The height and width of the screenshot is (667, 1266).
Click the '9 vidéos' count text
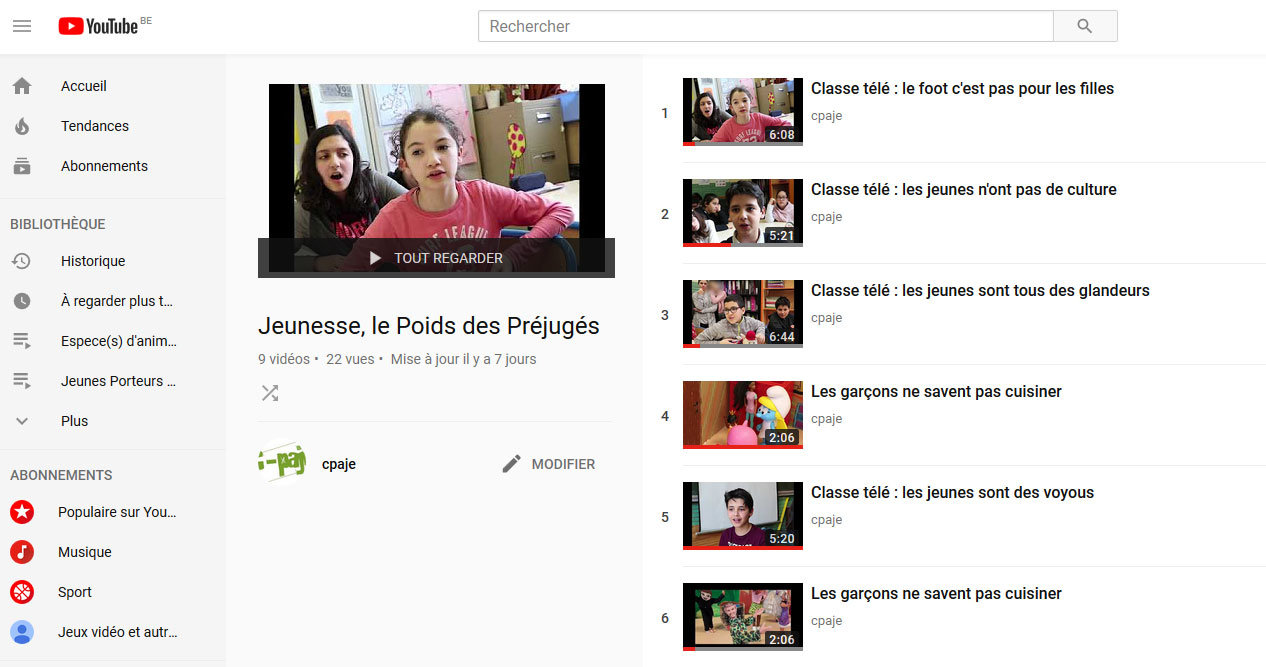point(284,359)
